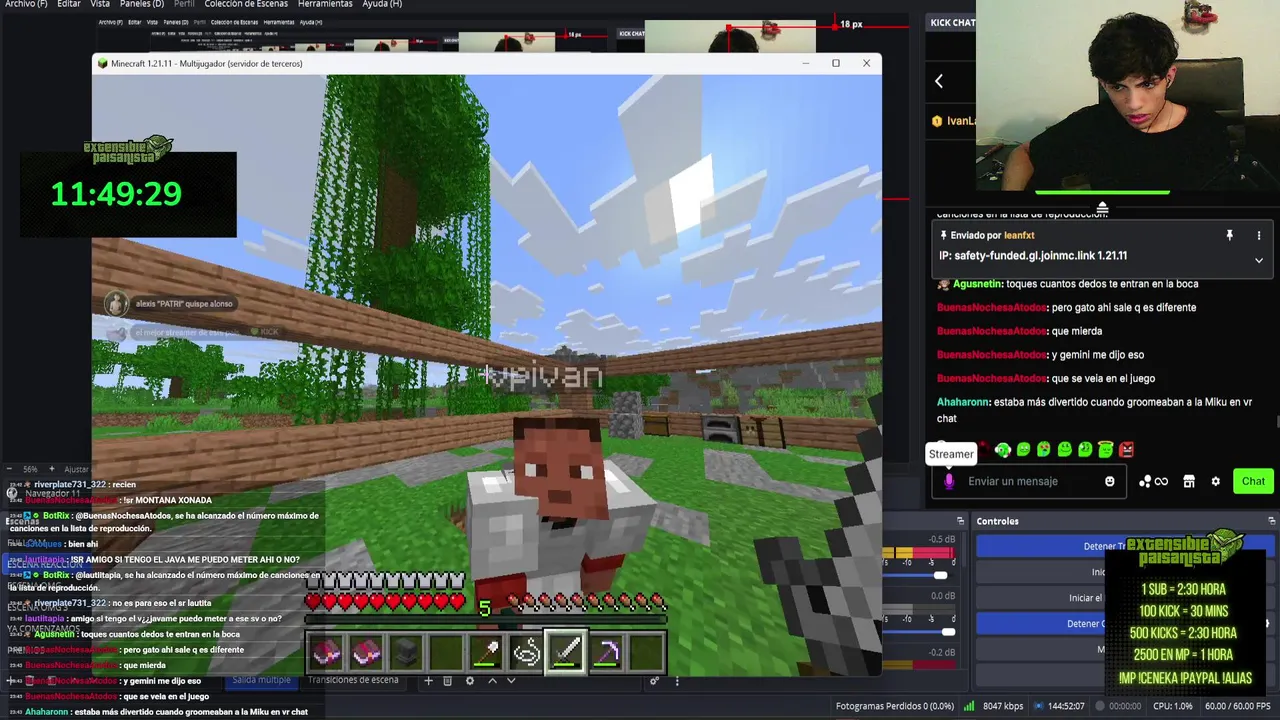
Task: Pick the green headphones emote
Action: click(1003, 450)
